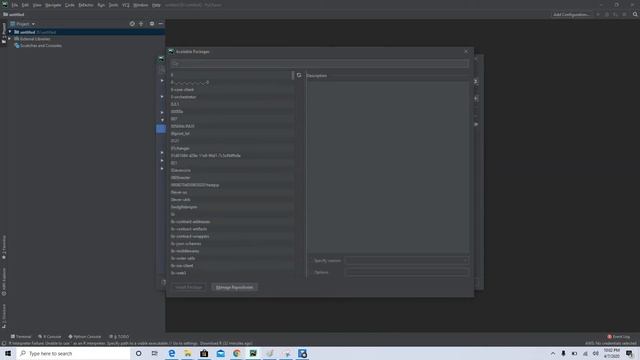Open the Tools menu
Image resolution: width=640 pixels, height=360 pixels.
point(113,5)
